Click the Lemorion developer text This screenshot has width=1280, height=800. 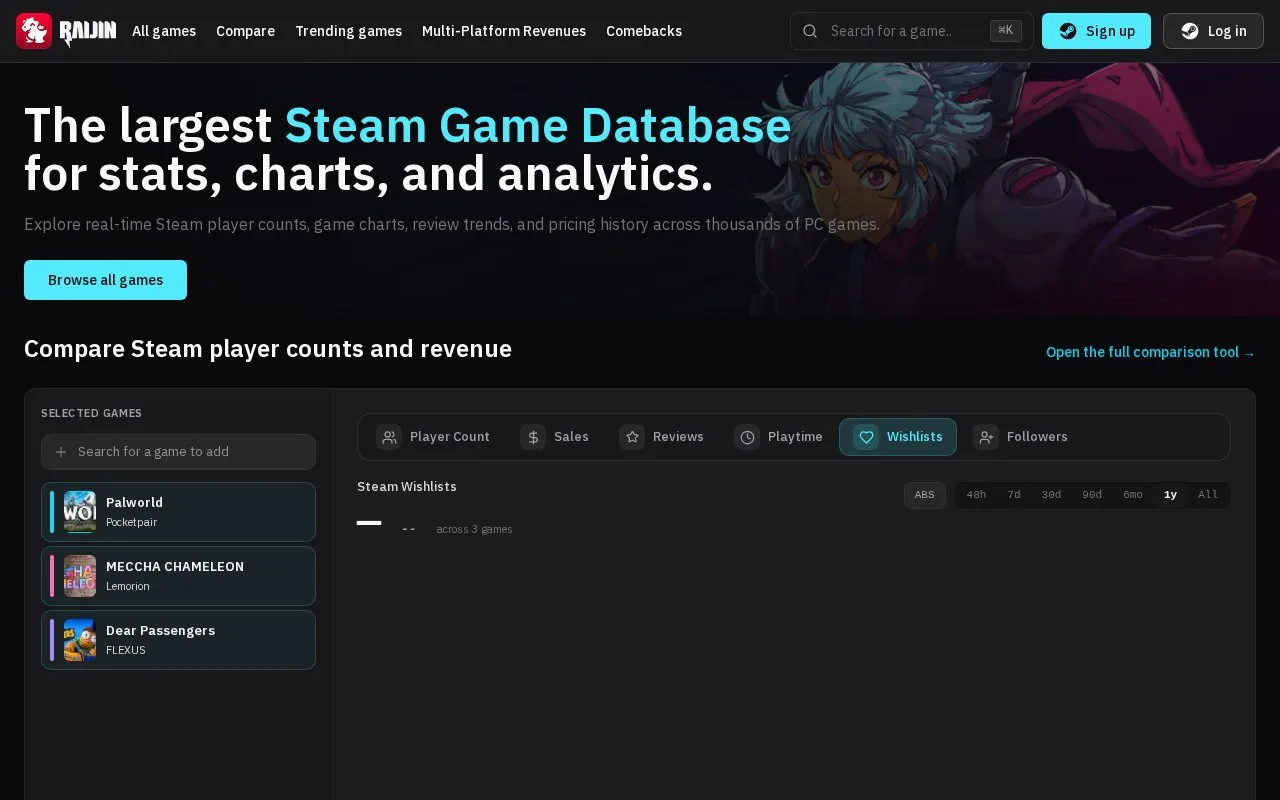tap(127, 586)
